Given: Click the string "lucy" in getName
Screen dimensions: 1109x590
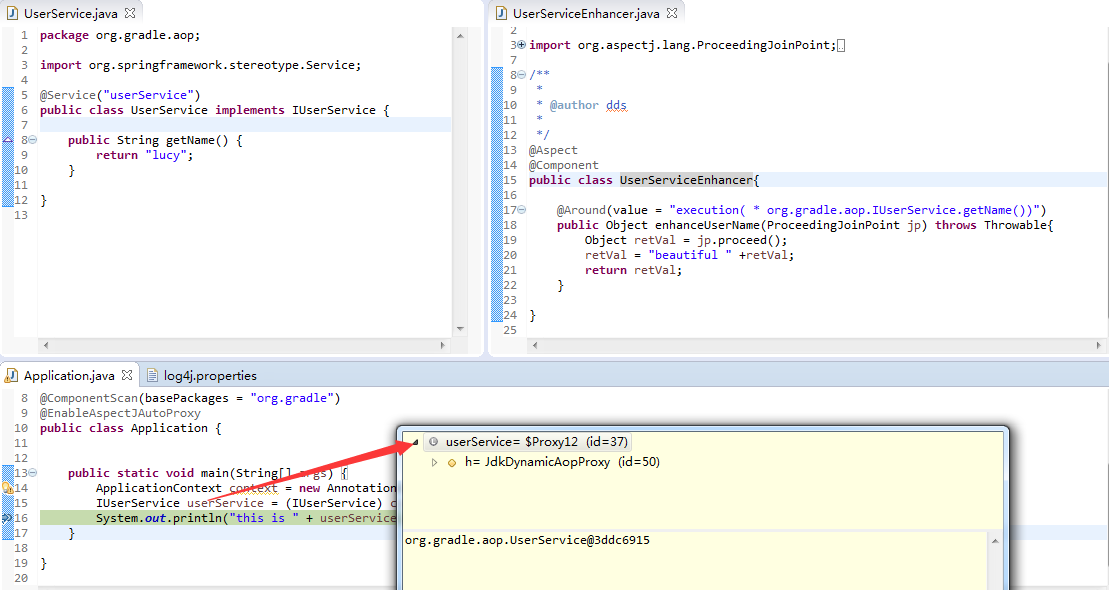Looking at the screenshot, I should pos(166,155).
